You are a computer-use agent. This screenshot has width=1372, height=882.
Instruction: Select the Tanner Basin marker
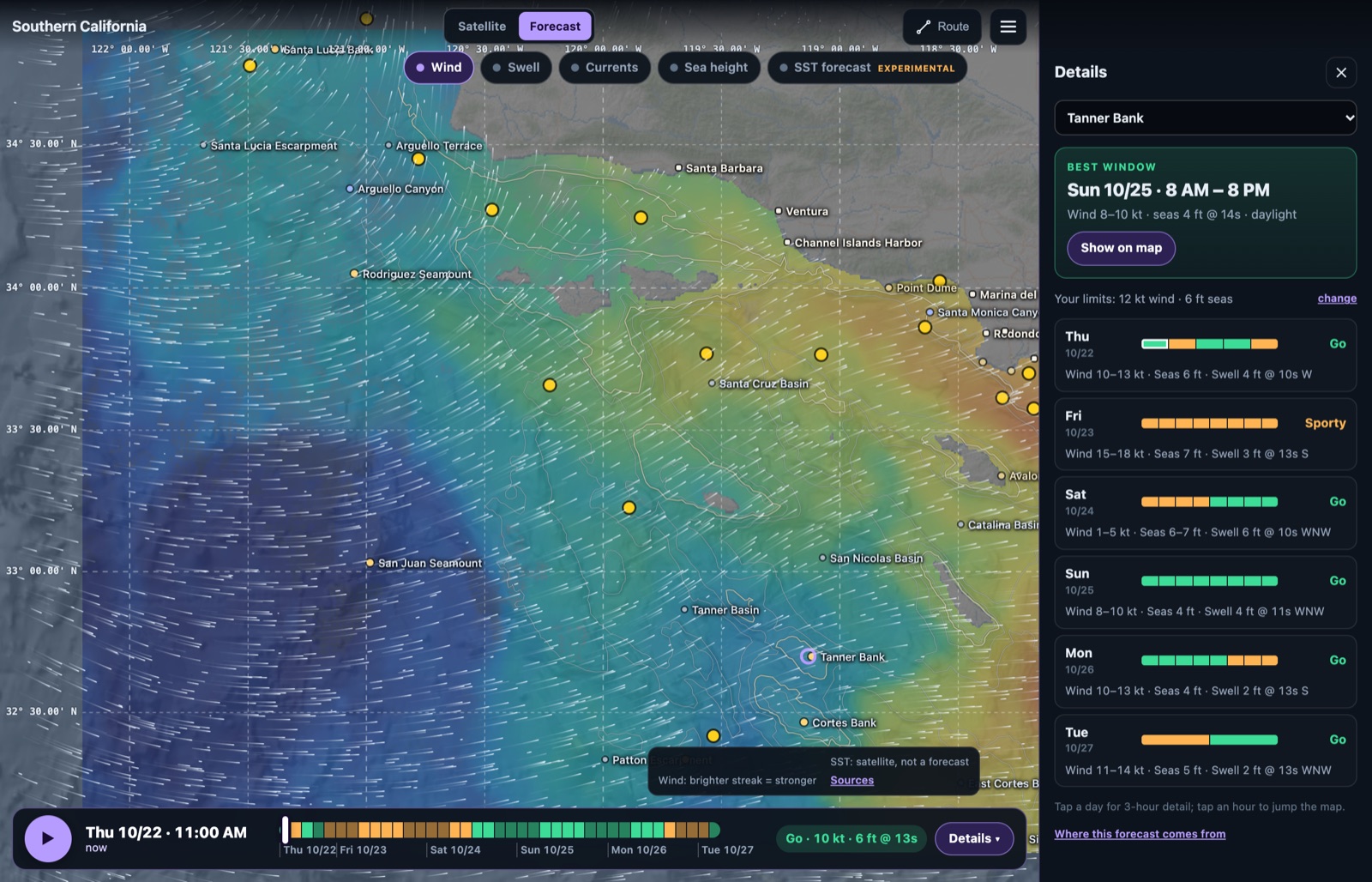(x=684, y=610)
